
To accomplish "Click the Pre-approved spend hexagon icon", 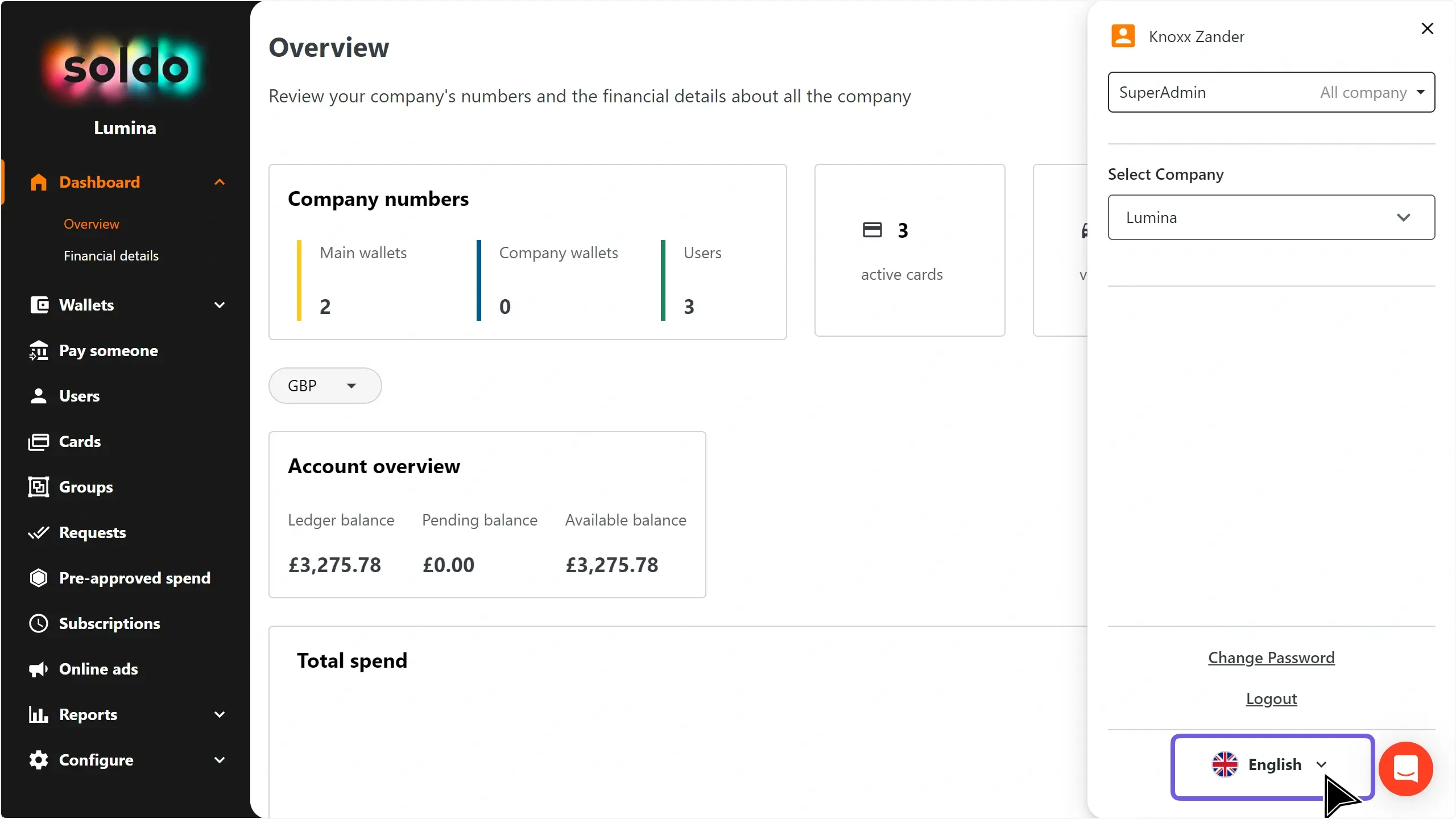I will (39, 578).
